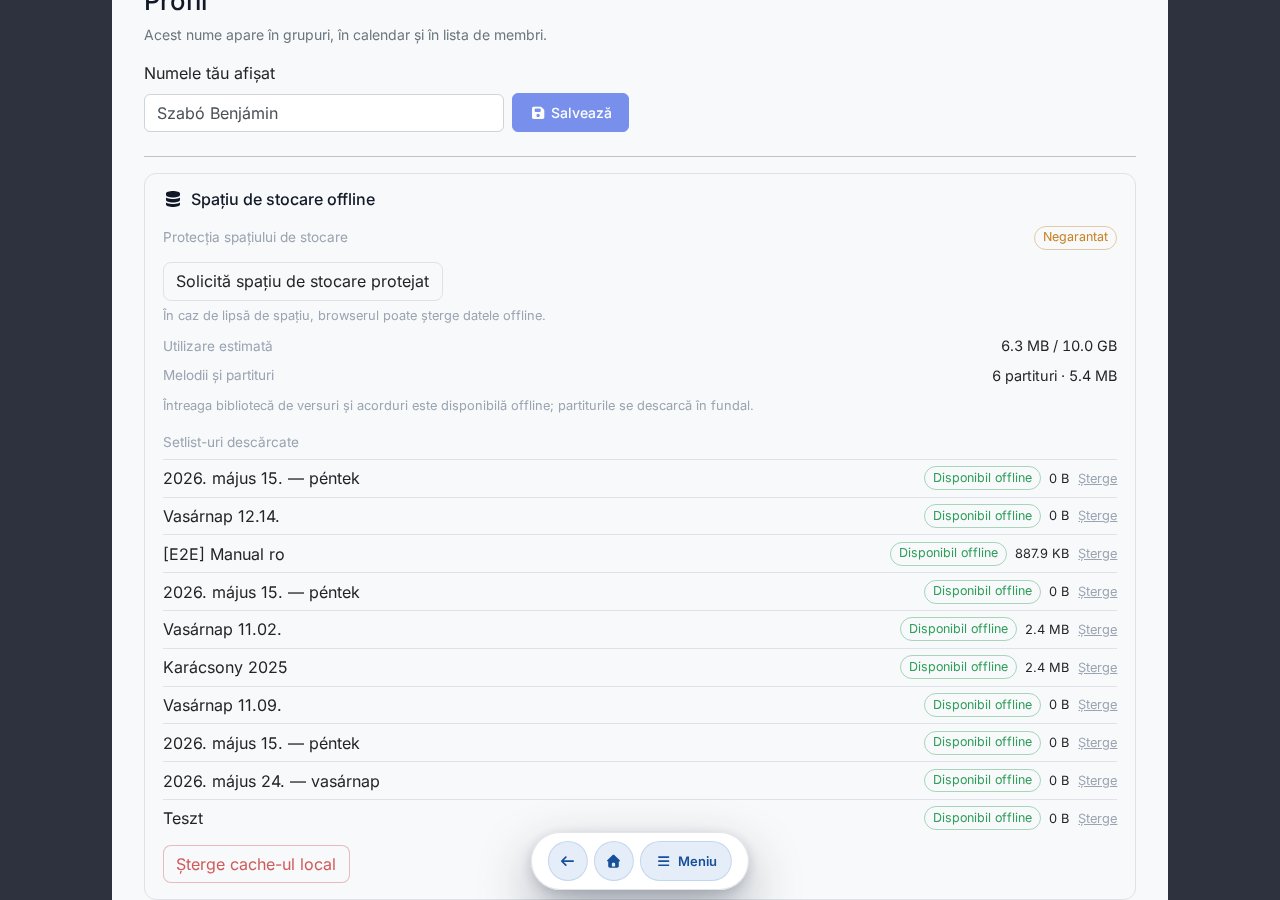1280x900 pixels.
Task: Open the Meniu hamburger button
Action: 686,861
